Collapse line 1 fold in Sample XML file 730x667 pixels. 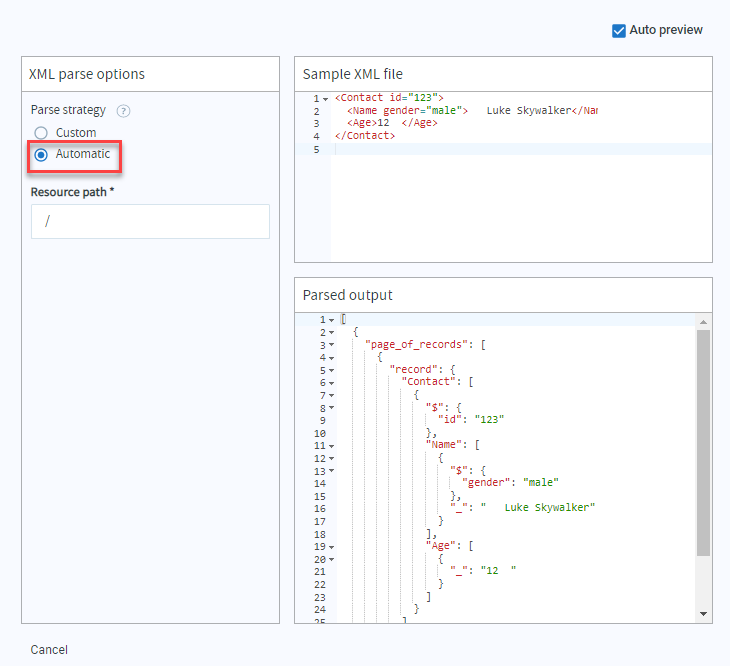point(325,99)
